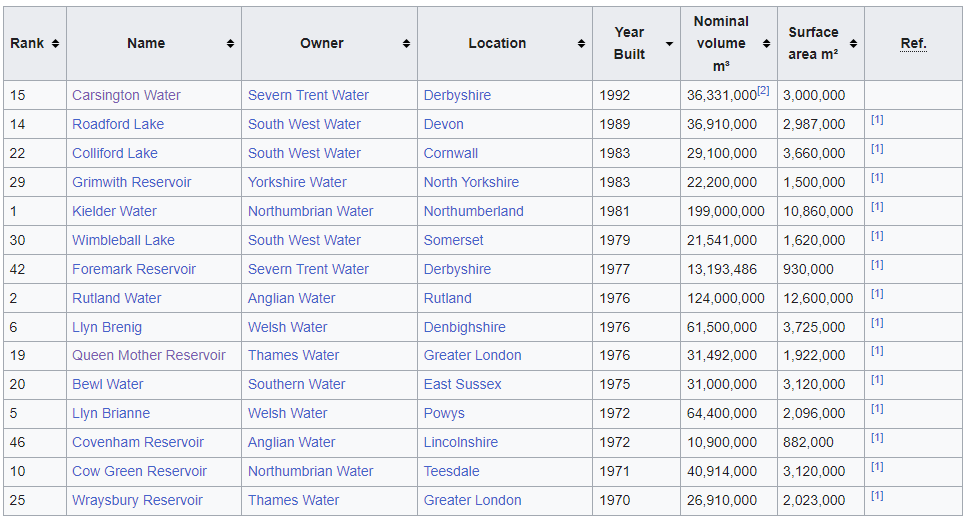Open Northumberland location link
This screenshot has height=516, width=968.
pyautogui.click(x=474, y=211)
